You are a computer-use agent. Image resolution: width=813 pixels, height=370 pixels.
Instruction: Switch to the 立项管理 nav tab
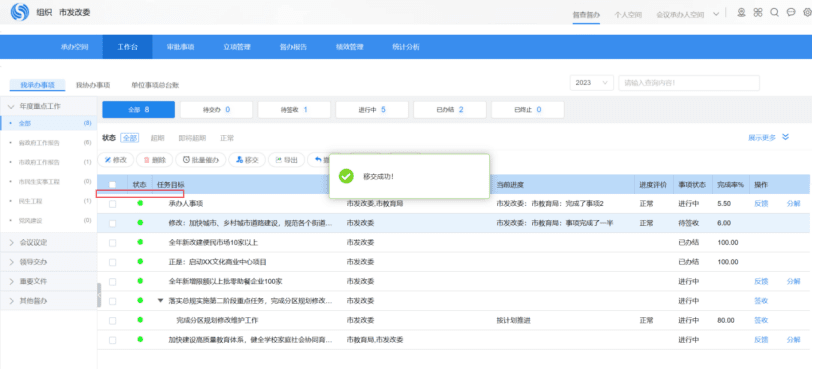point(236,47)
